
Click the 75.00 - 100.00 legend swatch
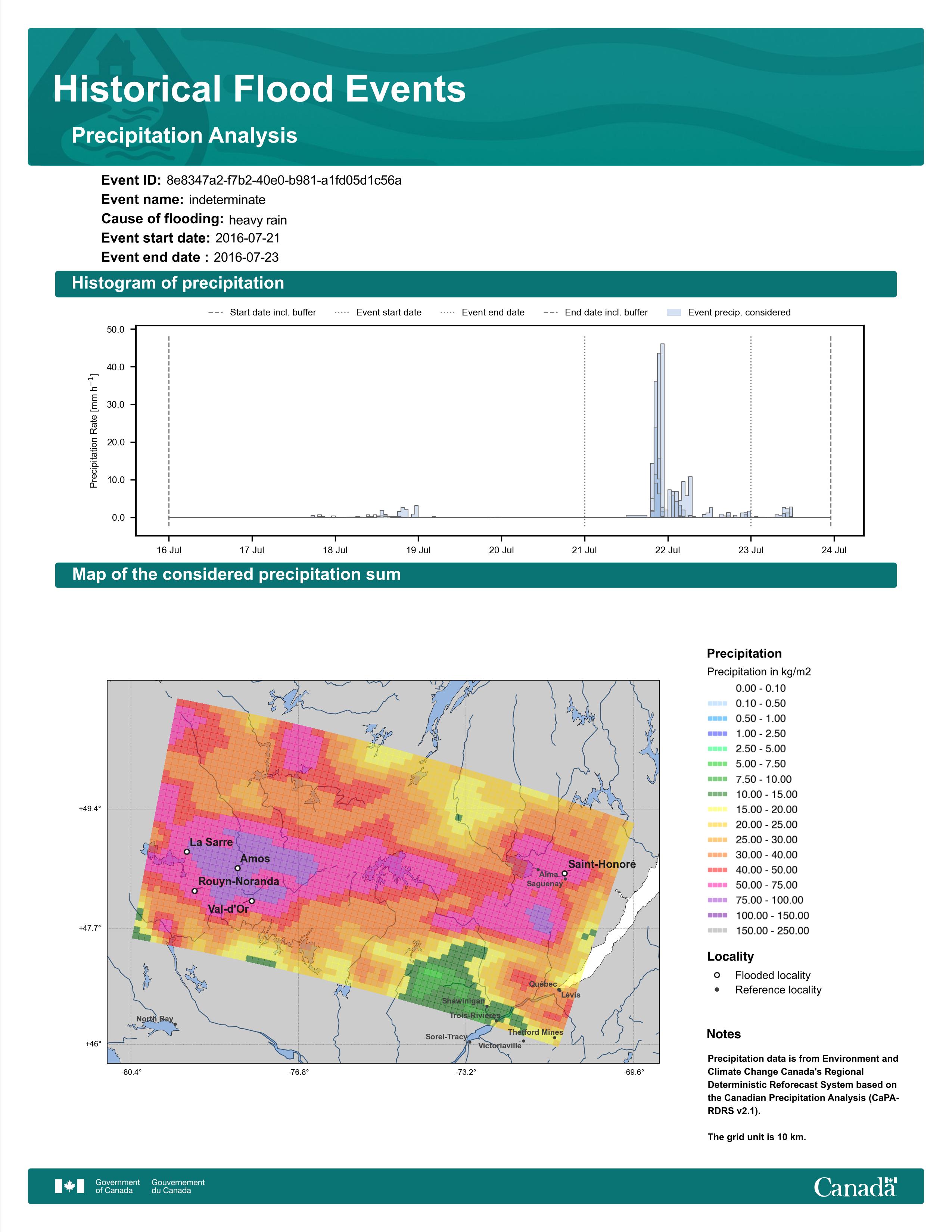(x=718, y=900)
